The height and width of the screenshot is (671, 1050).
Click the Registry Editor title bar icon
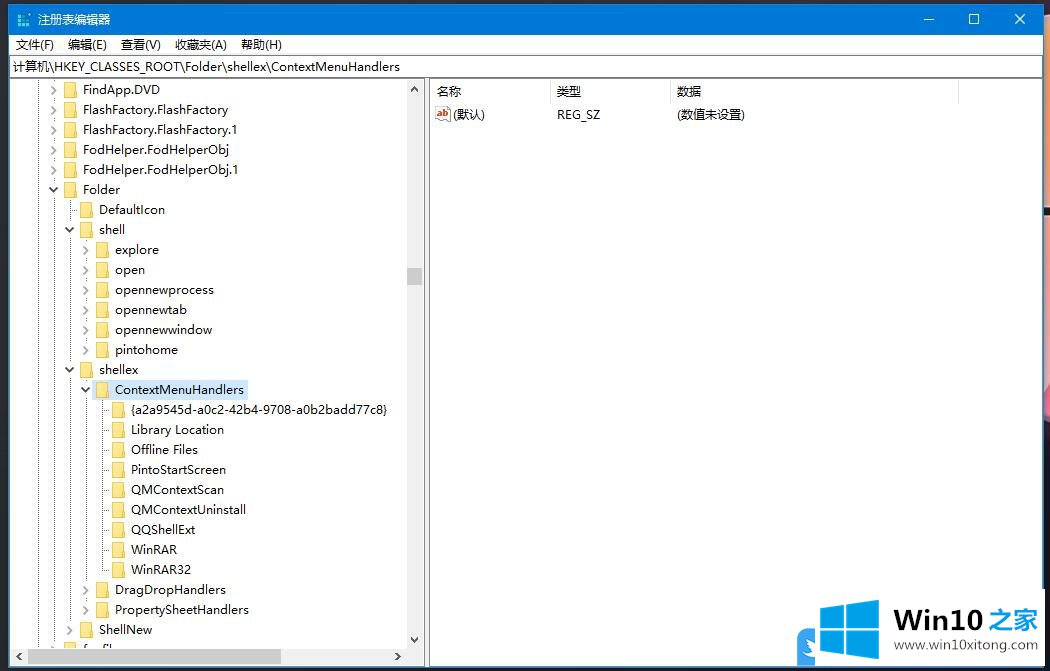click(23, 19)
